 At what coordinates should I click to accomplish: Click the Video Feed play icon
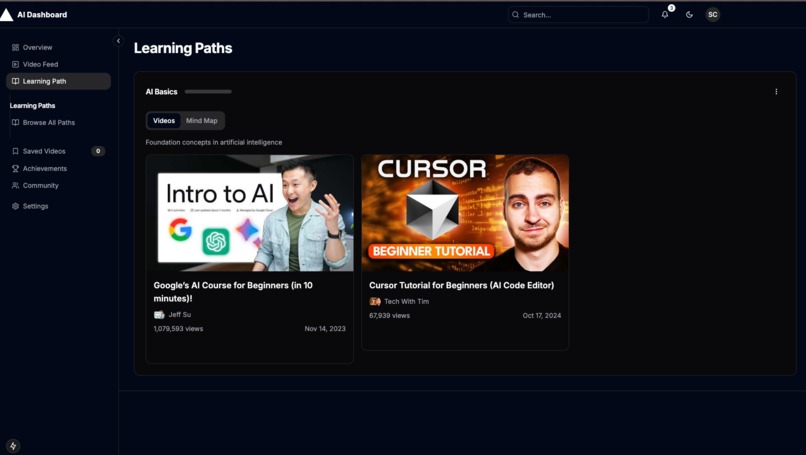[x=15, y=64]
